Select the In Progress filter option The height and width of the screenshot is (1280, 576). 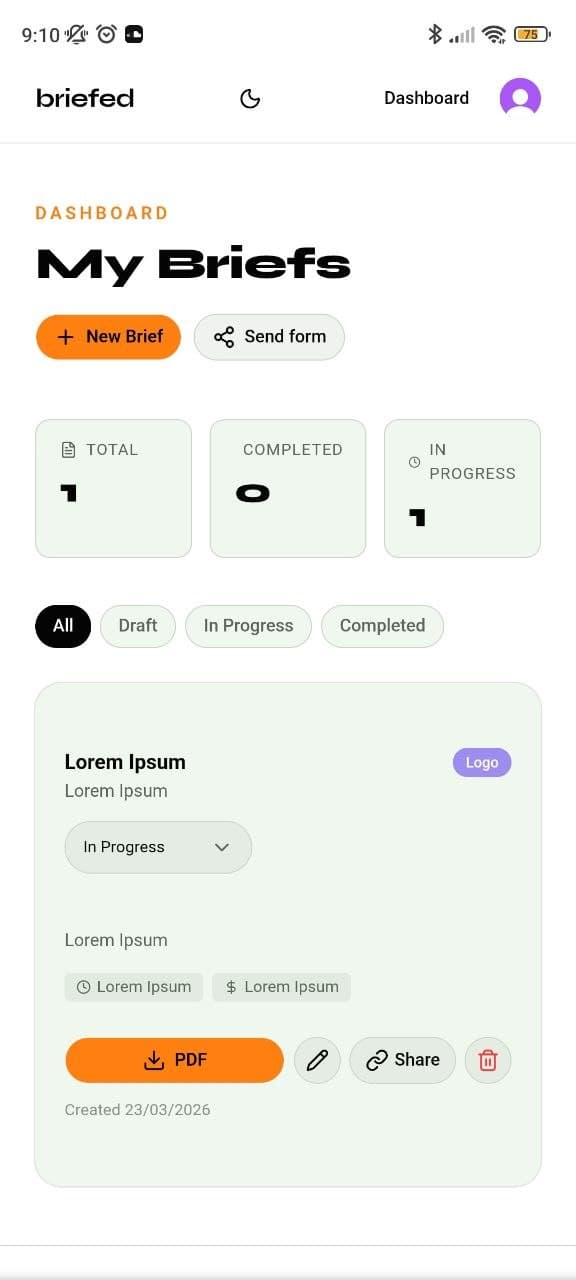[248, 626]
